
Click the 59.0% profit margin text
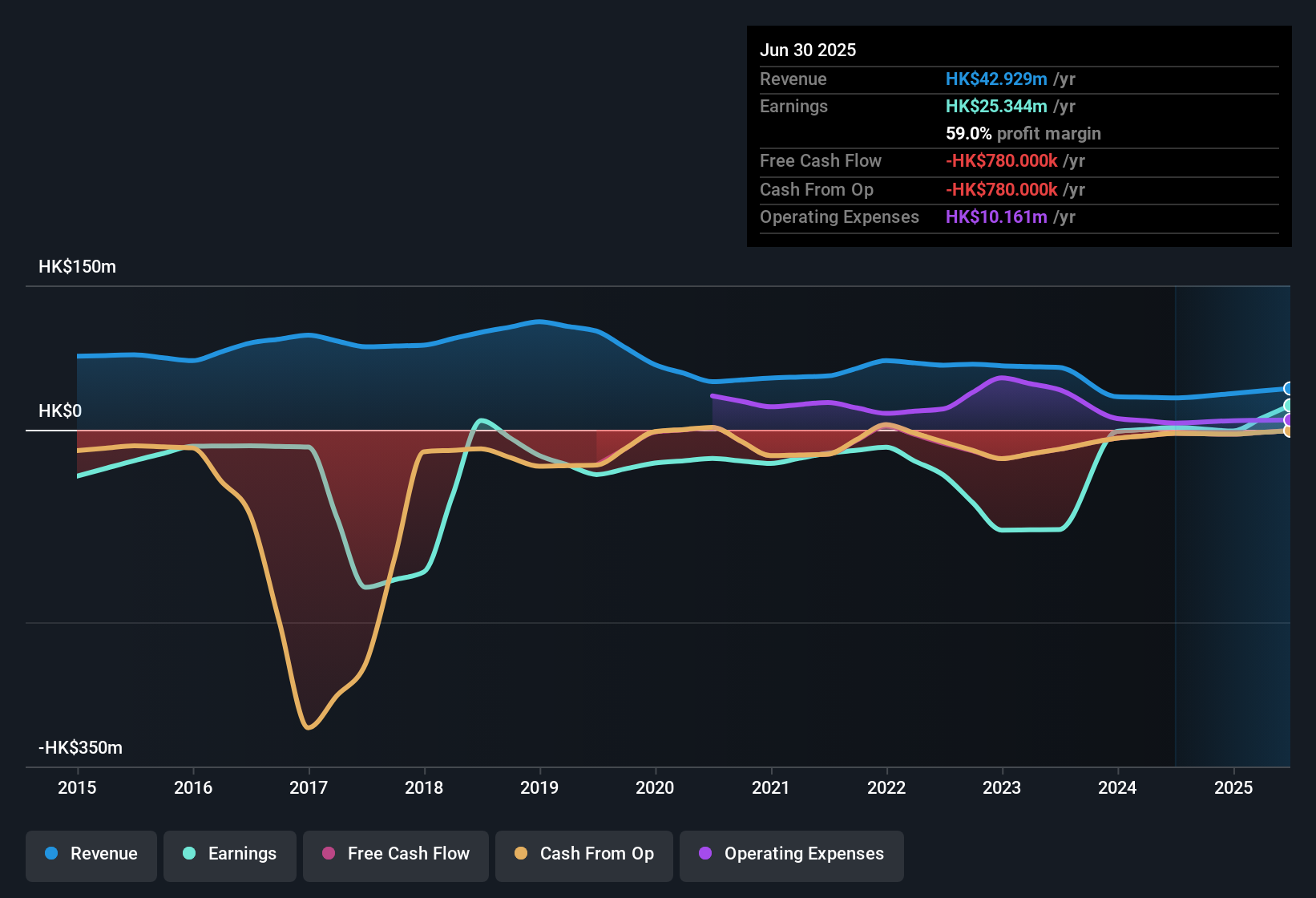1023,133
